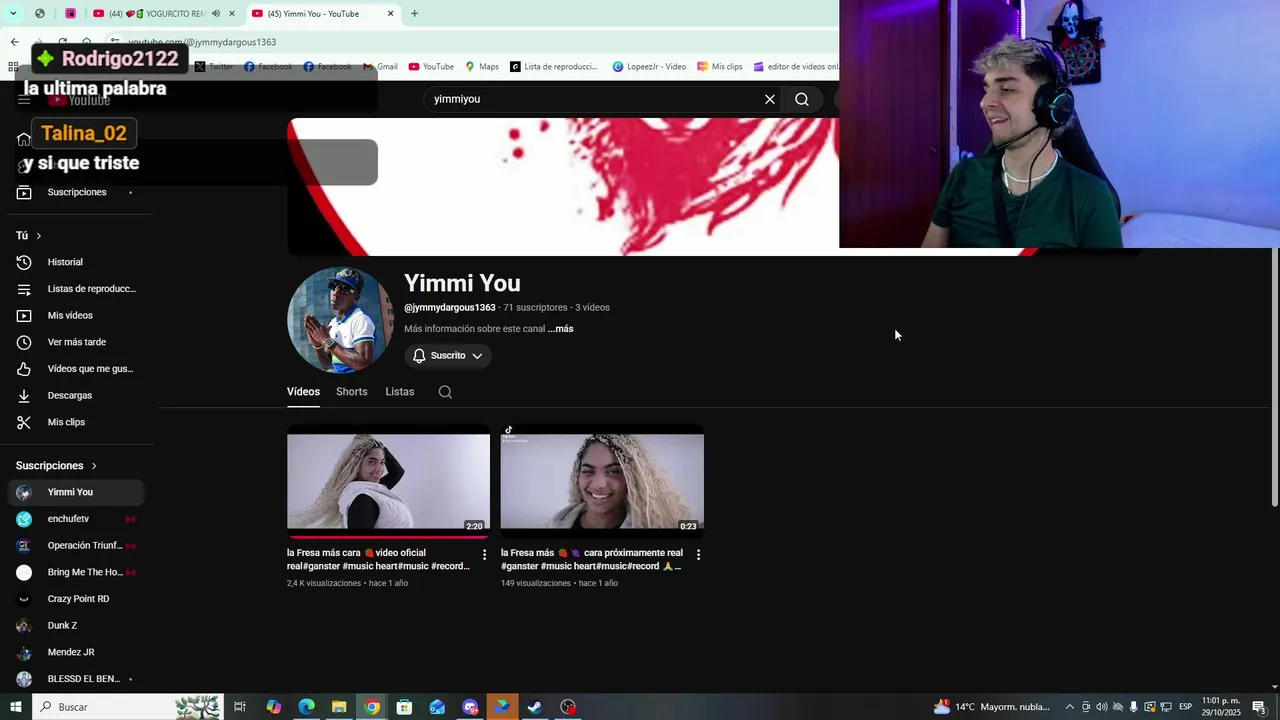Open the Dunk Z subscription

coord(75,625)
